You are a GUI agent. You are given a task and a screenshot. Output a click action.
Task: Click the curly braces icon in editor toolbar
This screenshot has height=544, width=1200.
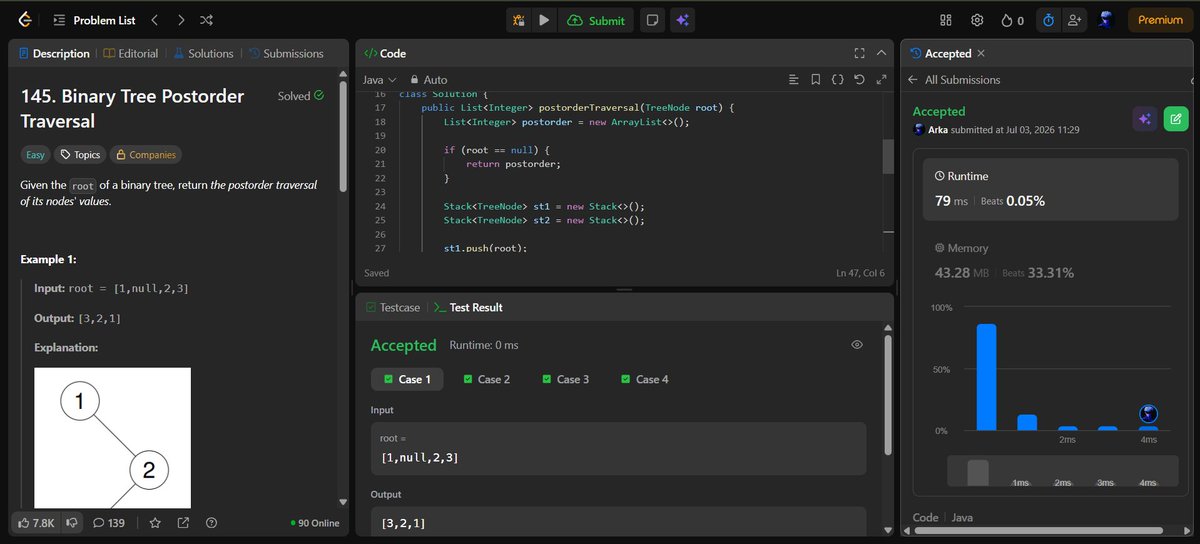coord(837,80)
